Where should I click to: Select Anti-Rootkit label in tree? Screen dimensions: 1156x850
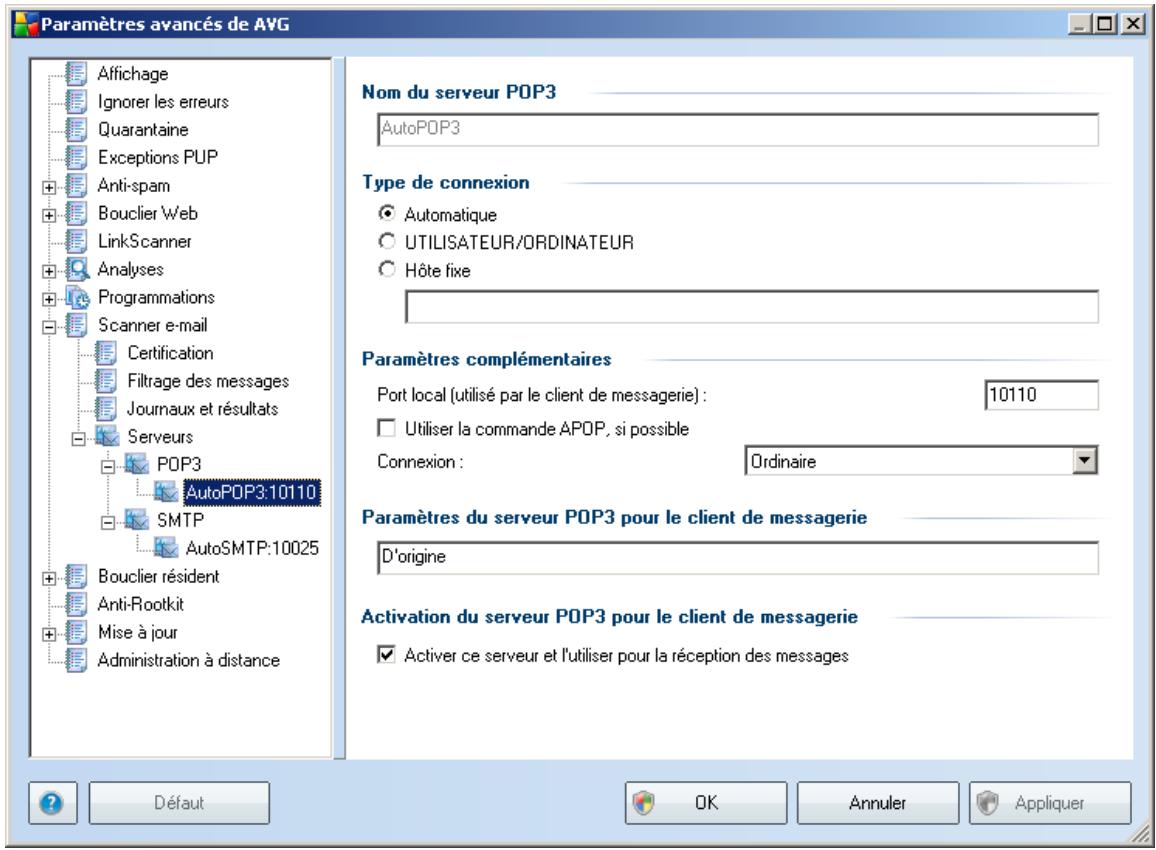coord(141,605)
